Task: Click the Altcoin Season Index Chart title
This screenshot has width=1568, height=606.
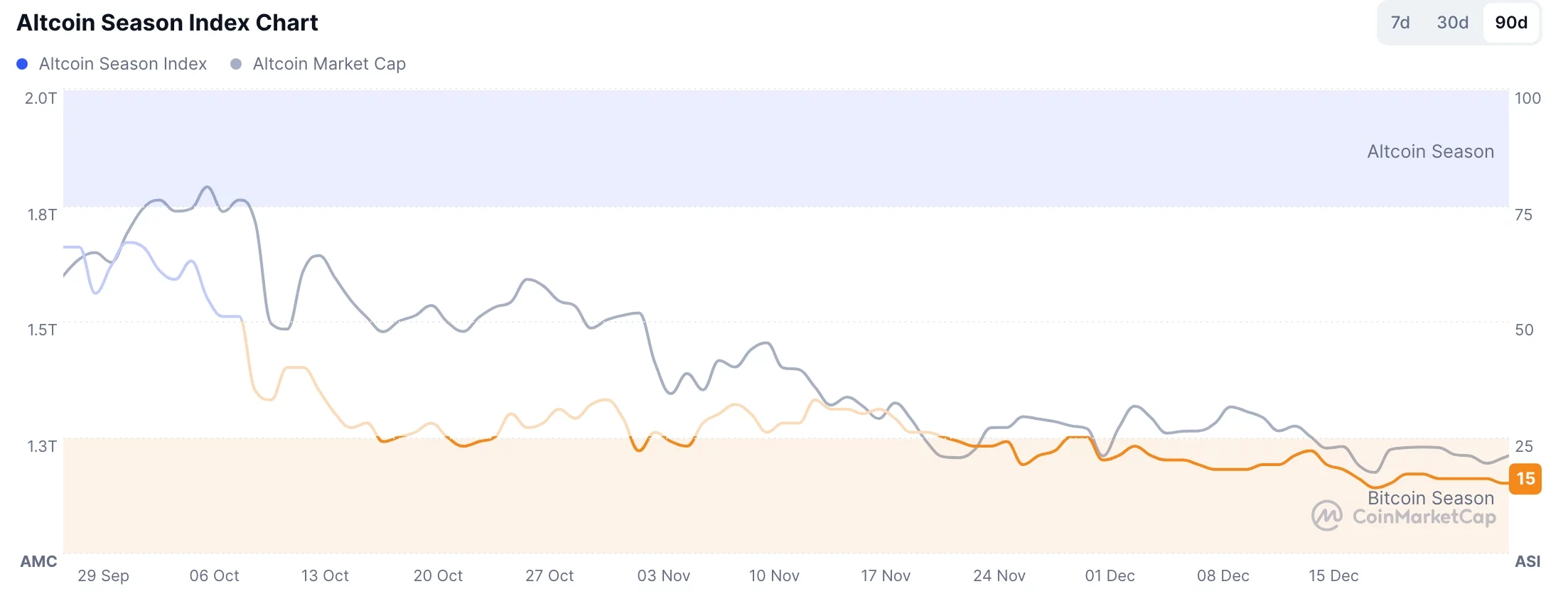Action: 166,22
